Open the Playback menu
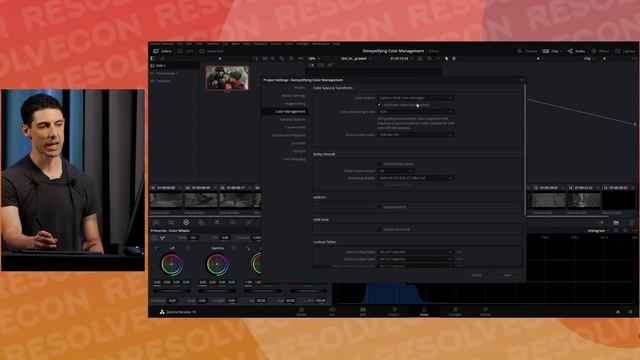640x360 pixels. click(x=260, y=44)
